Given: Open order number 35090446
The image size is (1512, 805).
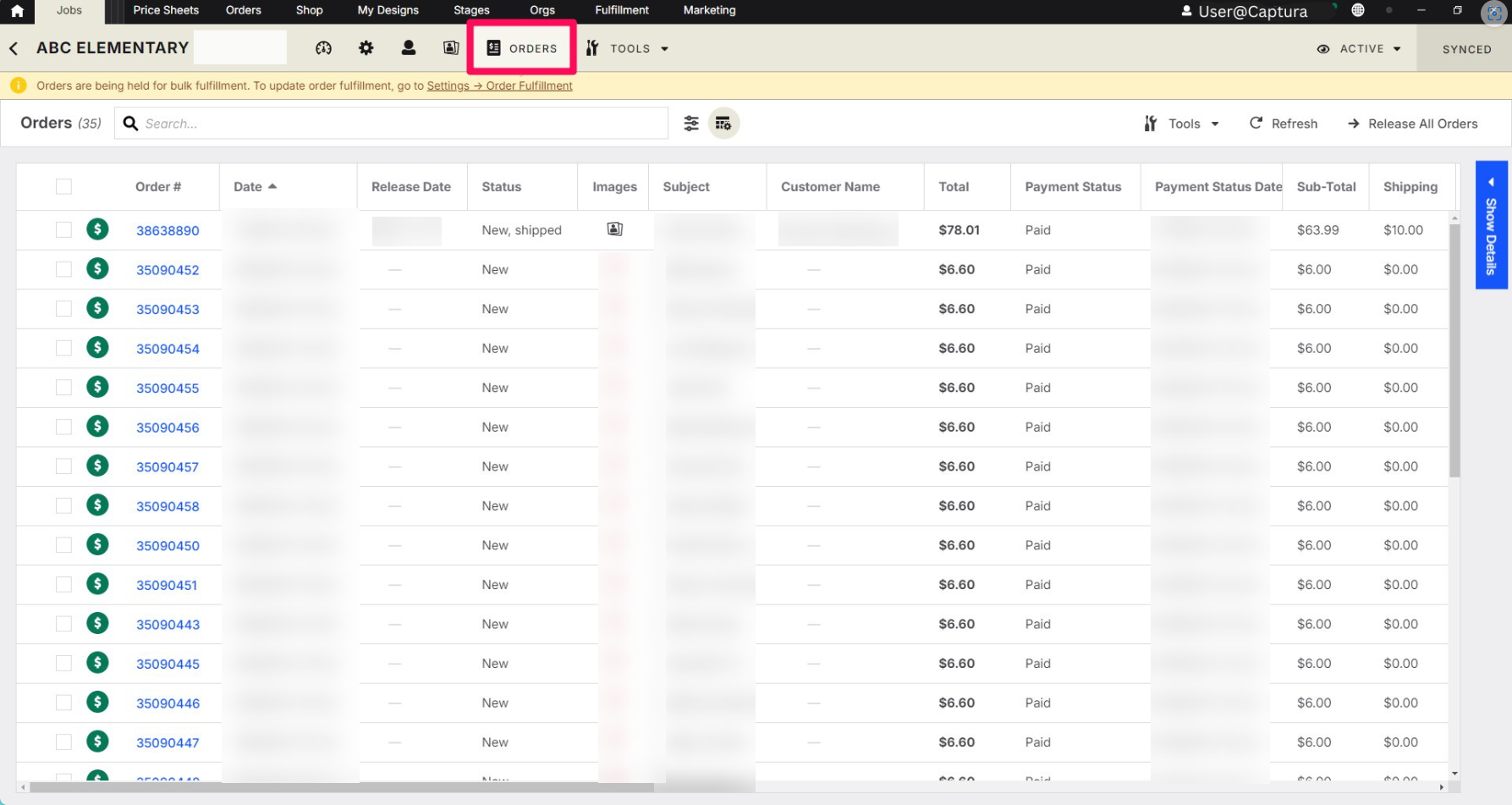Looking at the screenshot, I should click(168, 703).
